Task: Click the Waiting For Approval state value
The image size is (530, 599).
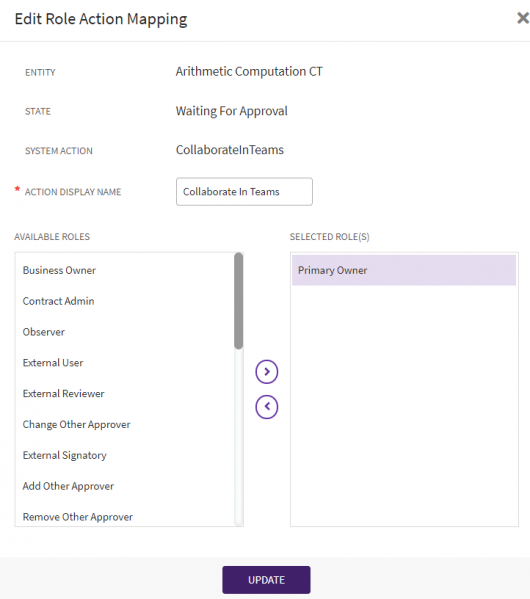Action: point(232,111)
